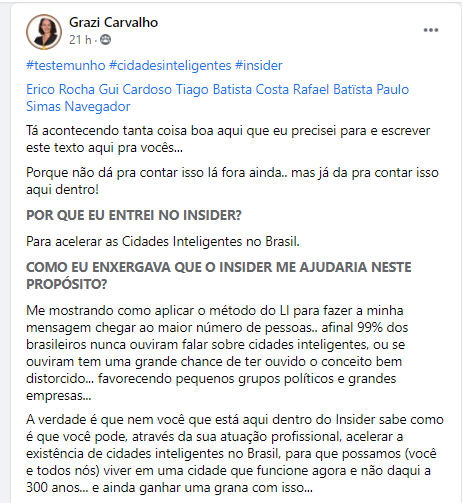Click the paragraph starting A verdade é que

point(235,453)
